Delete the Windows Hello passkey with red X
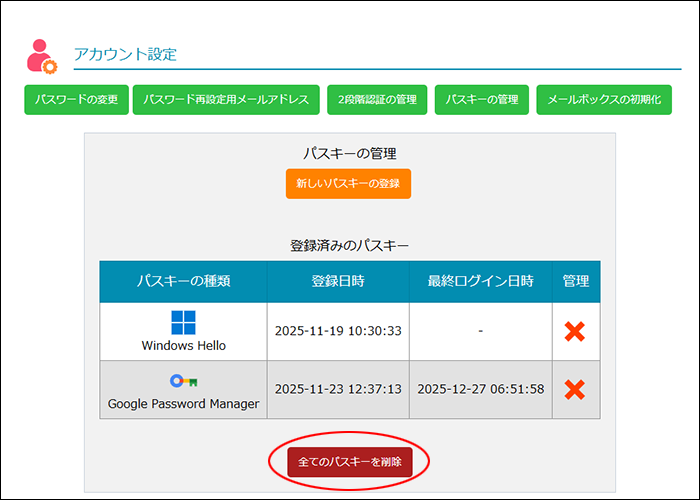The width and height of the screenshot is (700, 500). [x=575, y=331]
